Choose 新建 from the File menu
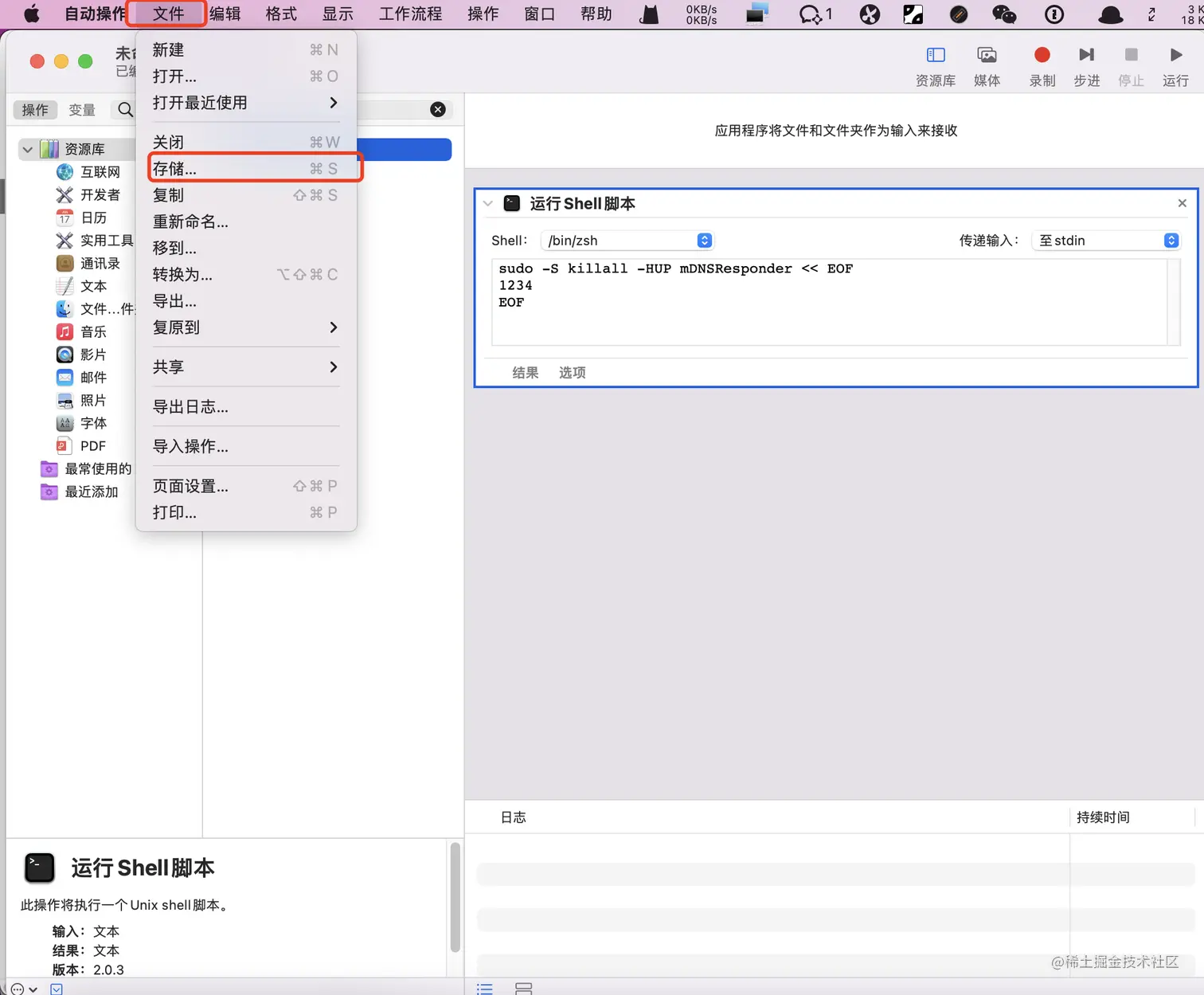The width and height of the screenshot is (1204, 995). [x=246, y=50]
